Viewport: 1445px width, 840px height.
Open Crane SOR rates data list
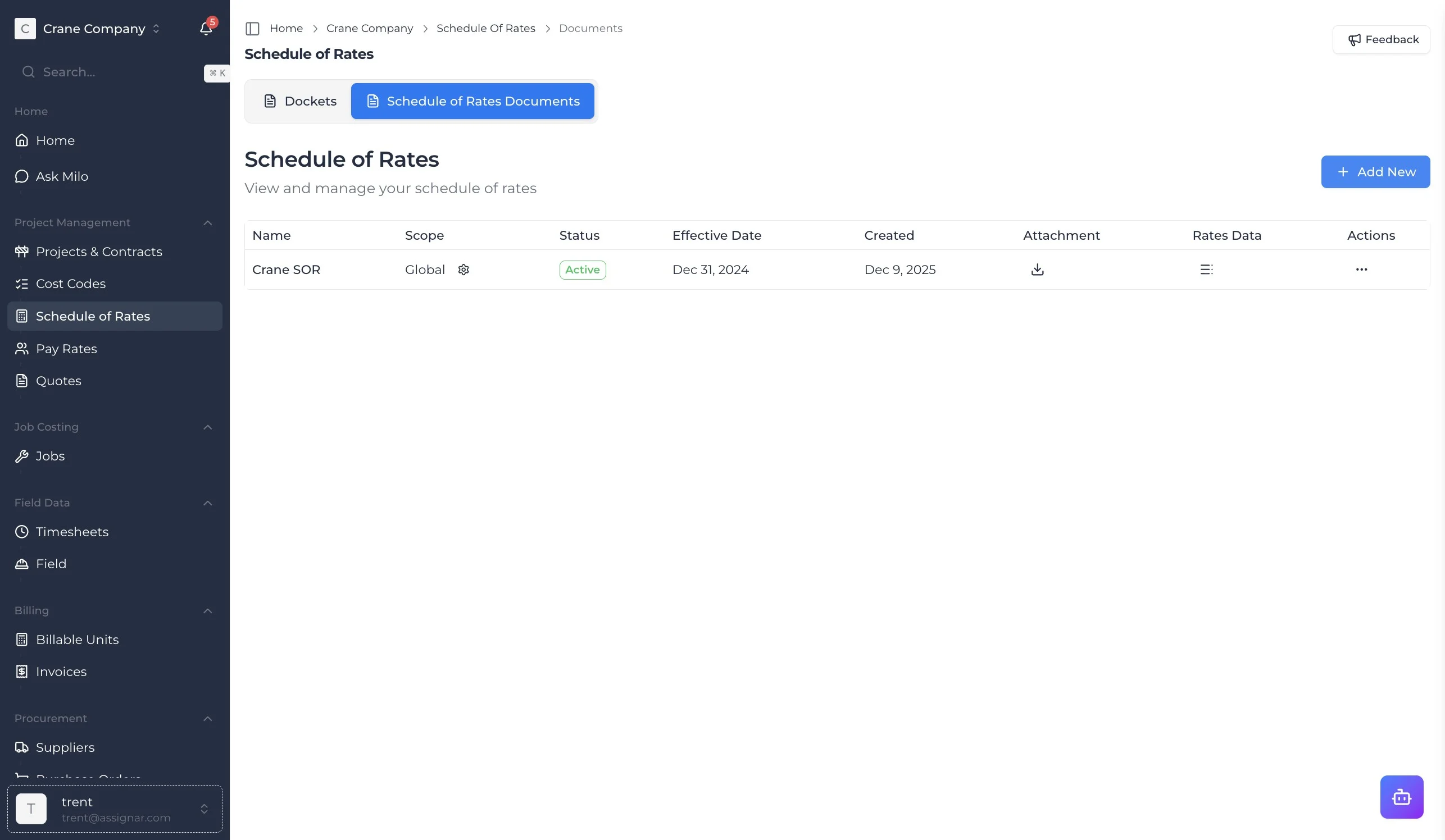click(x=1206, y=270)
